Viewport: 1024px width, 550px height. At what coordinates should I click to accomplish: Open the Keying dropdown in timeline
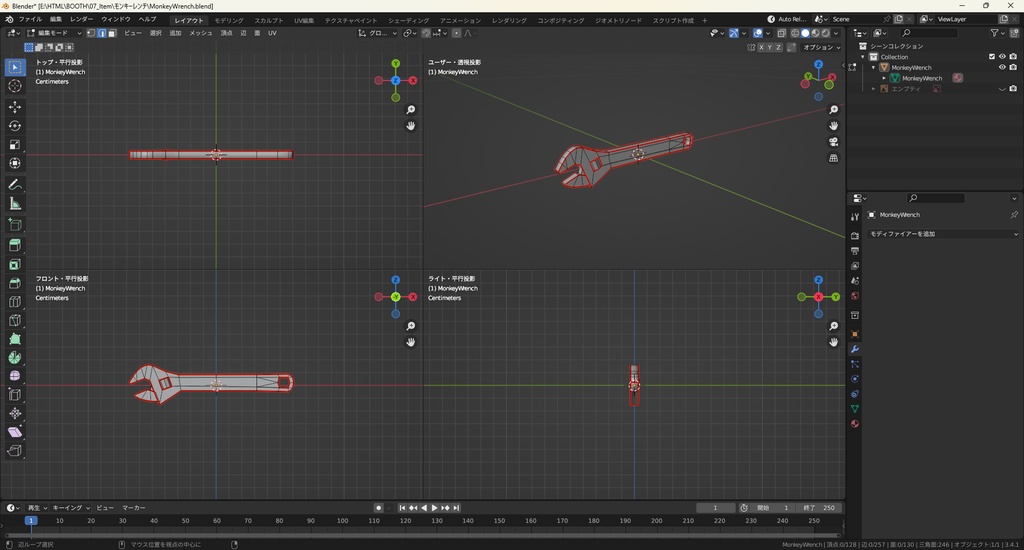click(x=71, y=508)
